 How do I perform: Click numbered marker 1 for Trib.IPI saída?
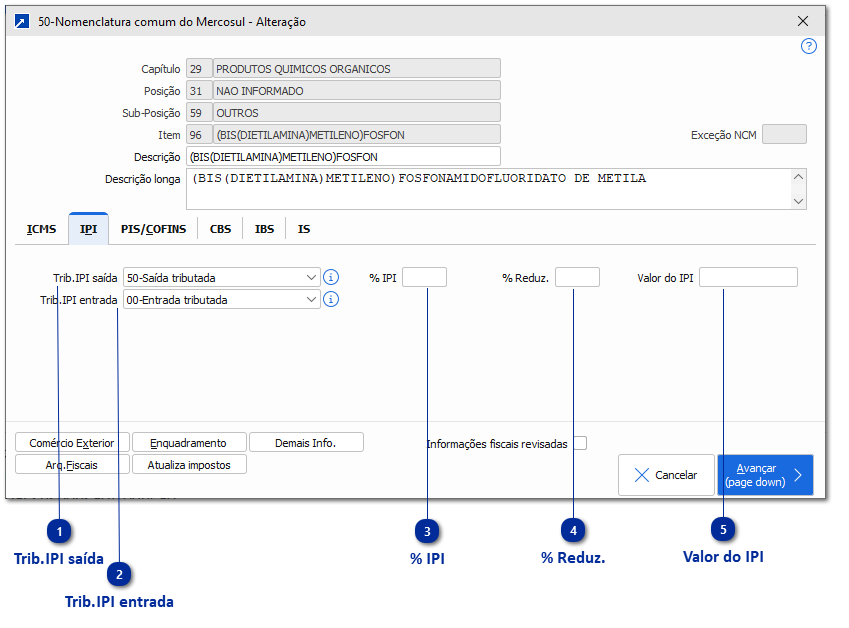[60, 530]
